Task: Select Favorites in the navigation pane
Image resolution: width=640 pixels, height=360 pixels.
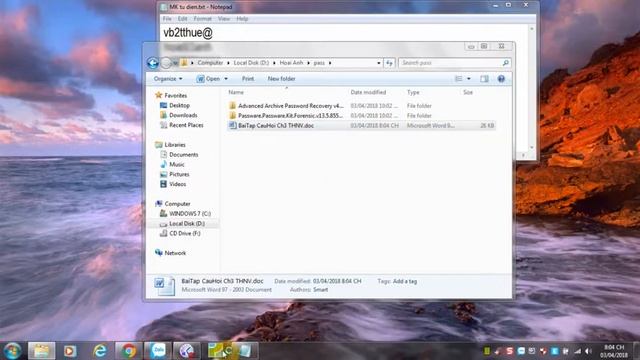Action: [x=176, y=96]
